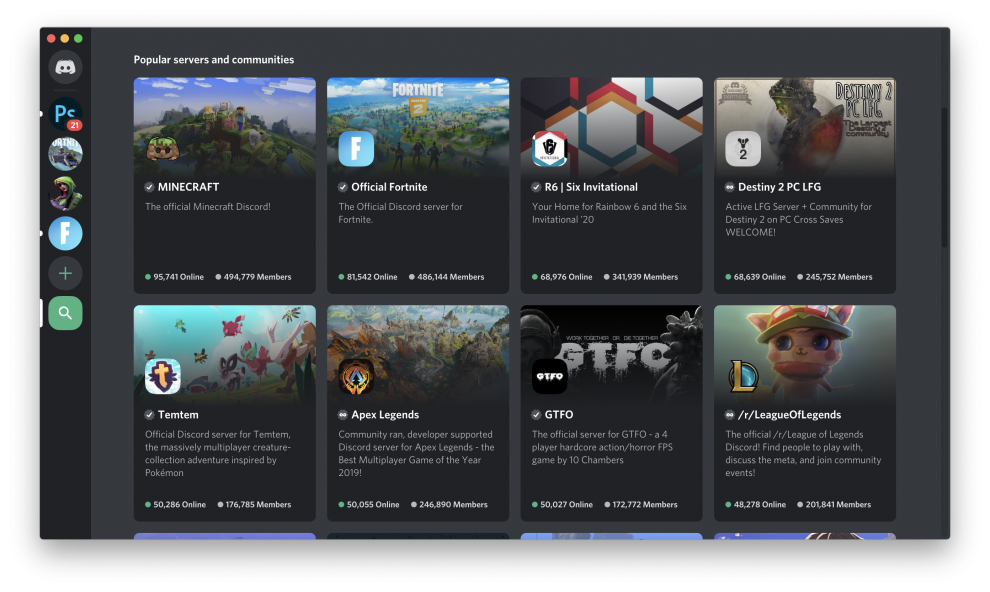
Task: Select the MINECRAFT server title
Action: pyautogui.click(x=188, y=187)
